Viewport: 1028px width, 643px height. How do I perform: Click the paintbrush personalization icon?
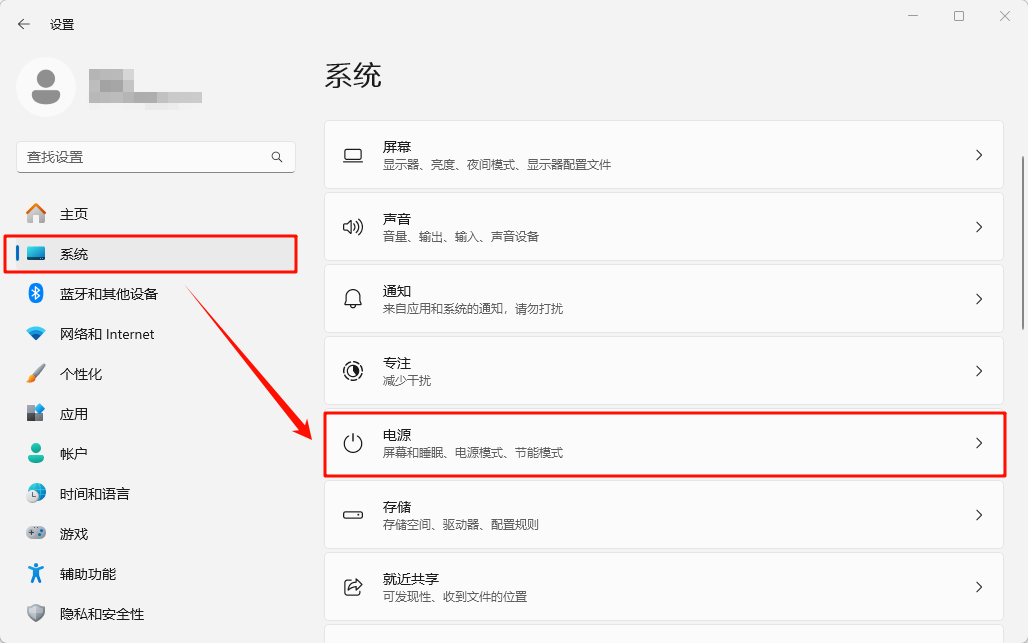click(x=36, y=374)
